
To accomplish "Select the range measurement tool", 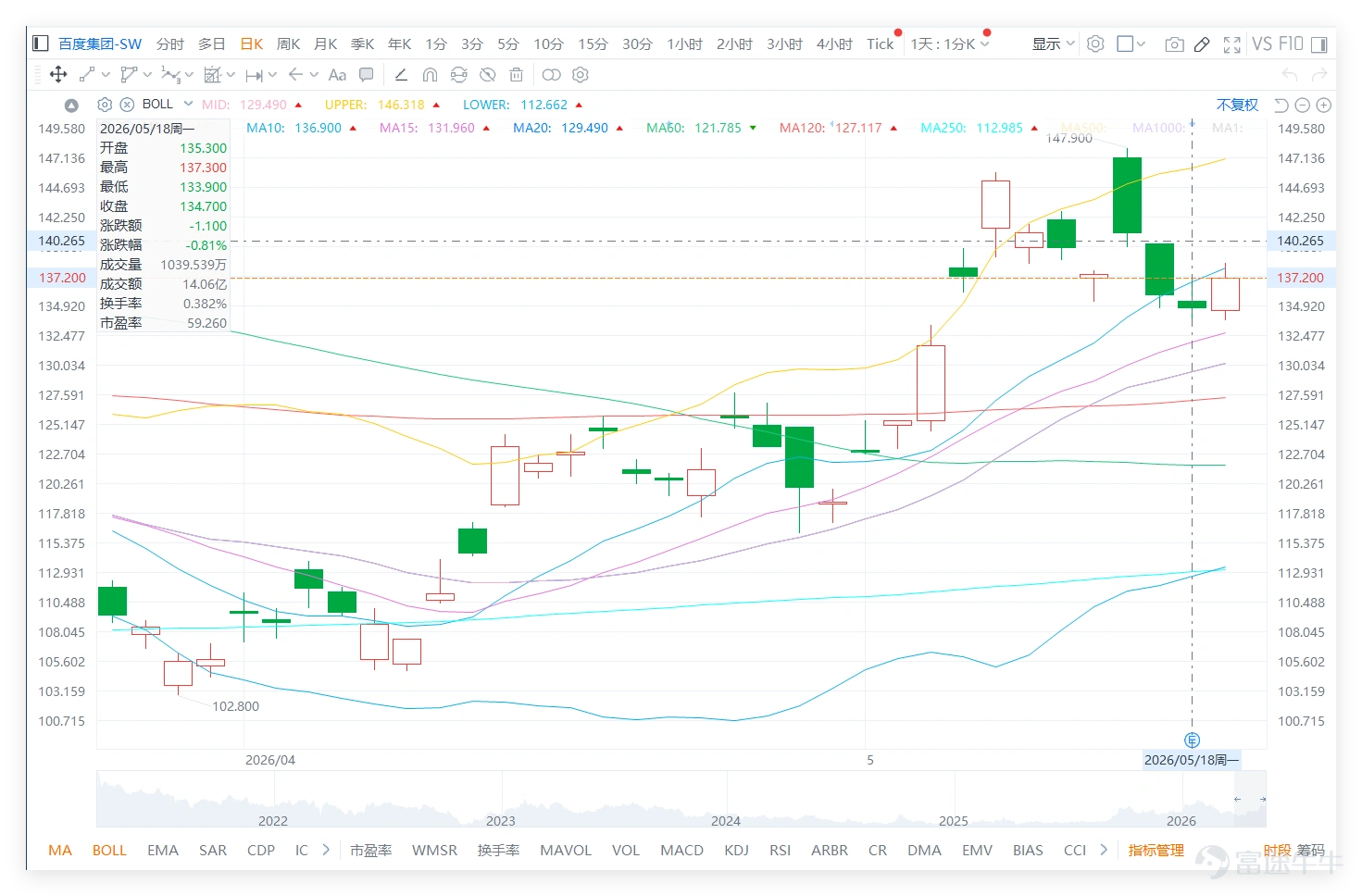I will tap(255, 75).
